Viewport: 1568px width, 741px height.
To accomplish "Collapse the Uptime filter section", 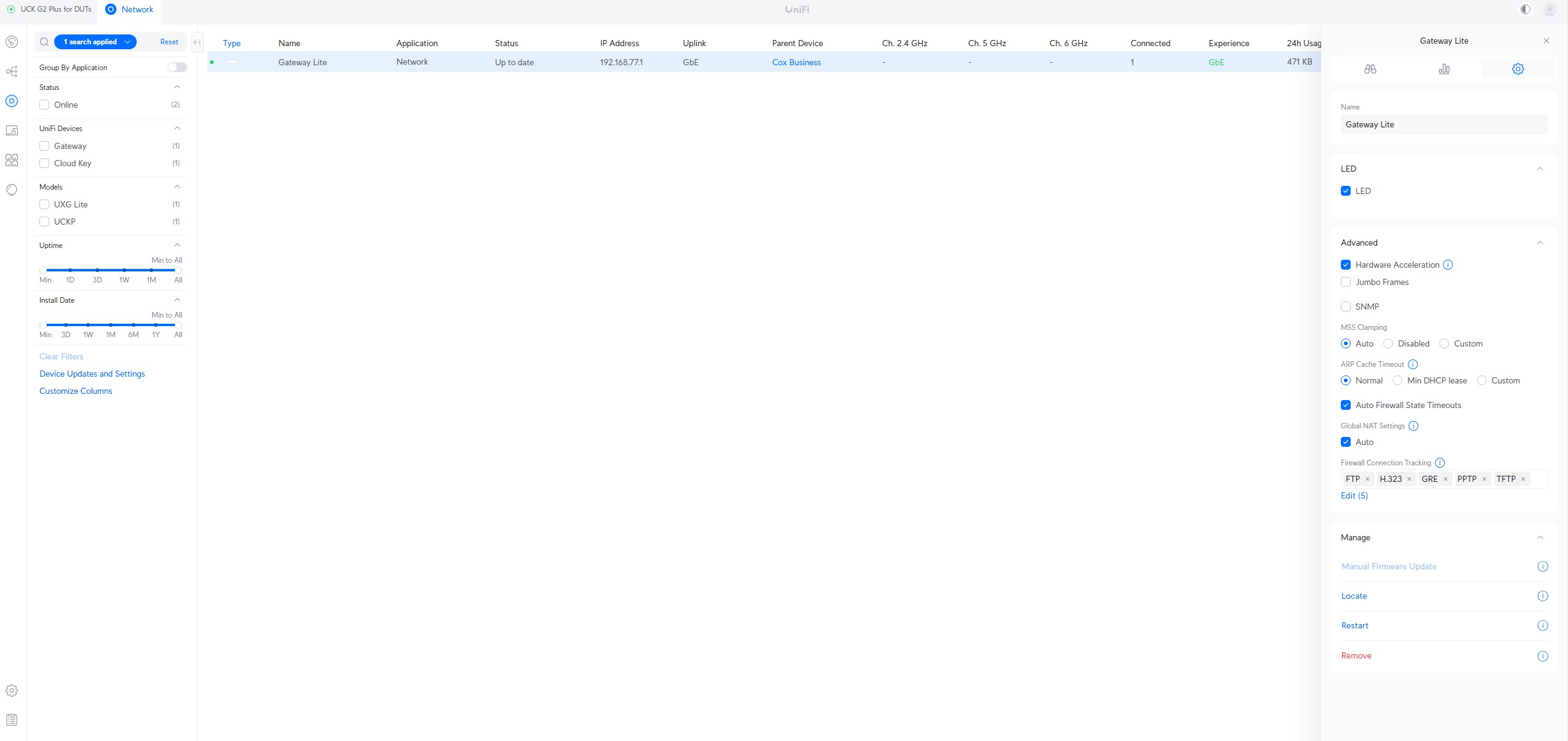I will [x=177, y=245].
